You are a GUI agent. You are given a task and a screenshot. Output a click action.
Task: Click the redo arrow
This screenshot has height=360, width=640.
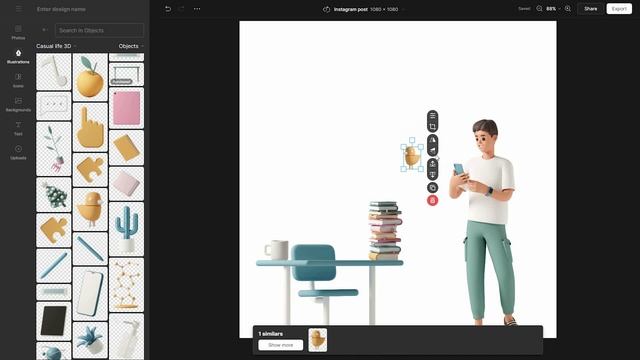[182, 9]
